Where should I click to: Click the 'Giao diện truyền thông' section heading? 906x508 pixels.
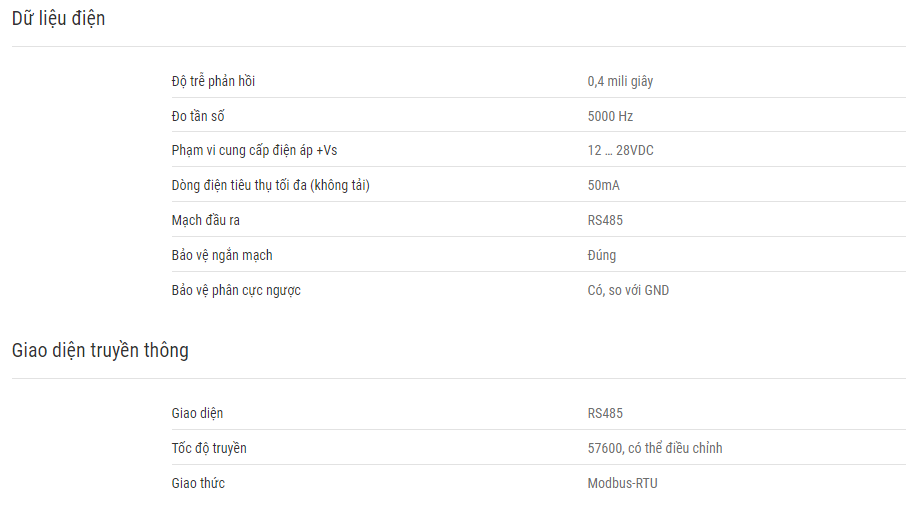(100, 350)
